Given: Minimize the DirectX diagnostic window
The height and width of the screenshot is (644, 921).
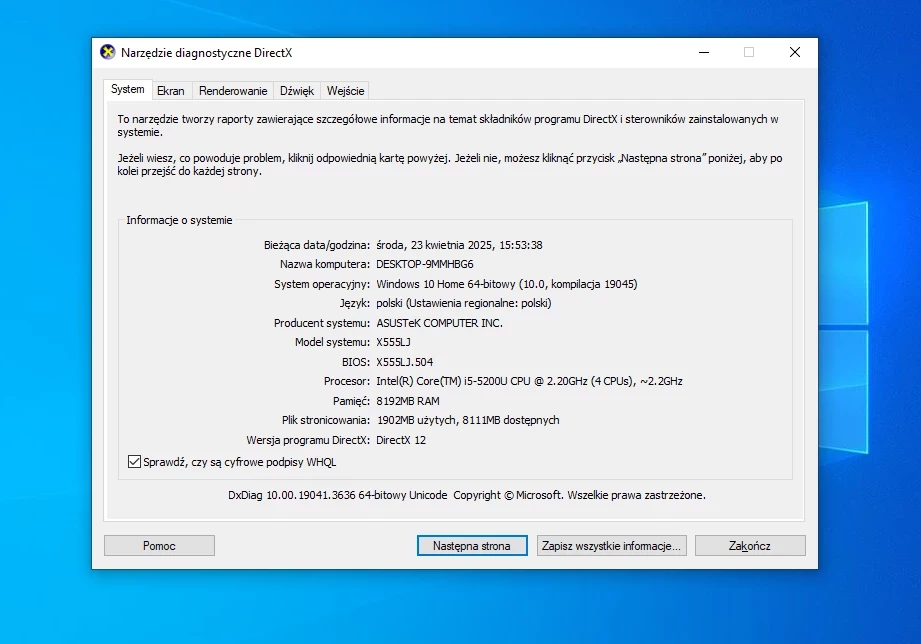Looking at the screenshot, I should coord(704,52).
